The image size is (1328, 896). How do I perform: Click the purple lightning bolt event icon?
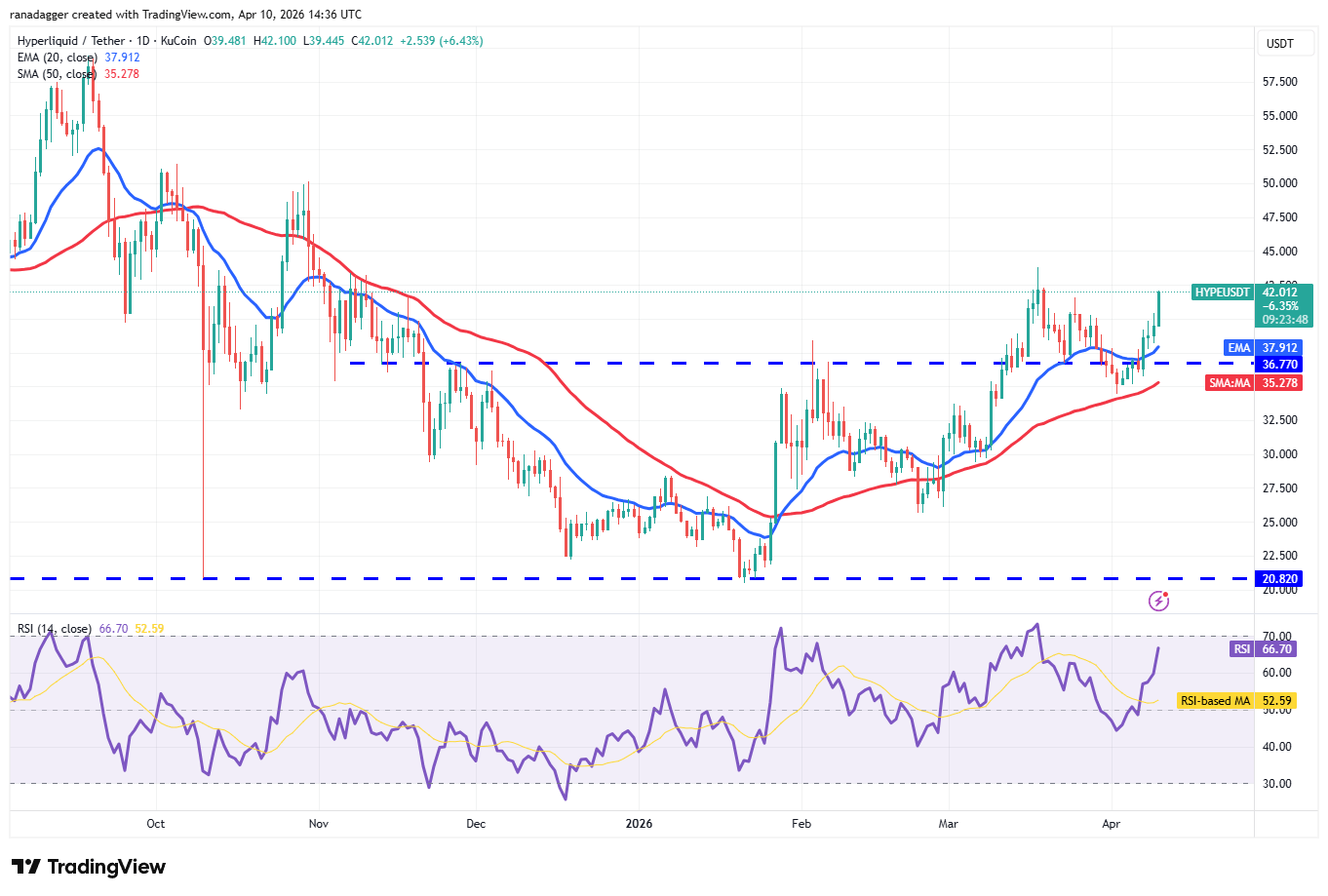(1158, 601)
